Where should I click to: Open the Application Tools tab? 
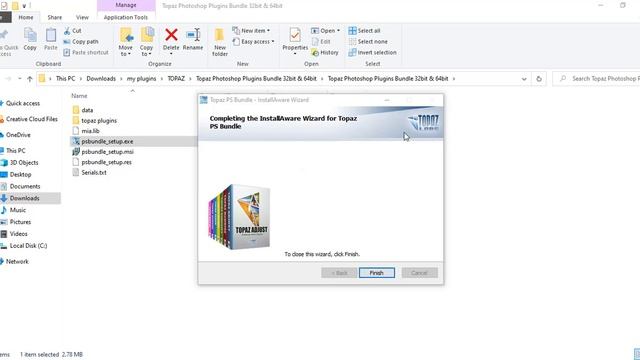[x=126, y=17]
